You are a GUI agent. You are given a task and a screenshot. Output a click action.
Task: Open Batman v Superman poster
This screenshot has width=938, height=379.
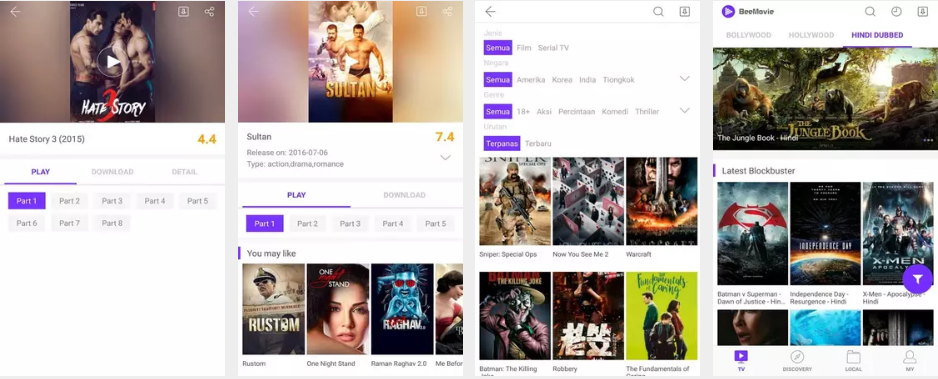753,234
